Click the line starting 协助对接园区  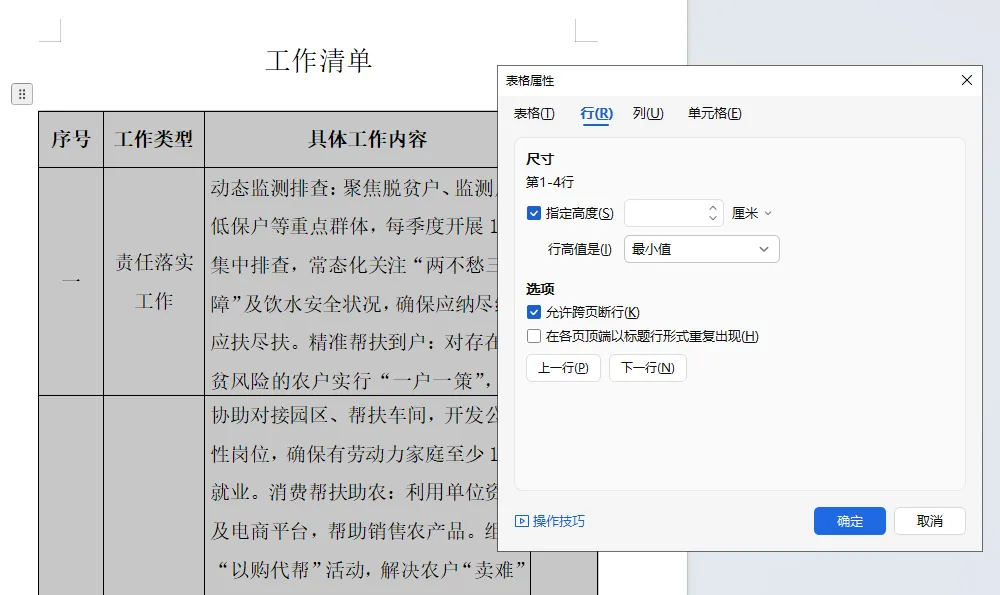click(354, 415)
